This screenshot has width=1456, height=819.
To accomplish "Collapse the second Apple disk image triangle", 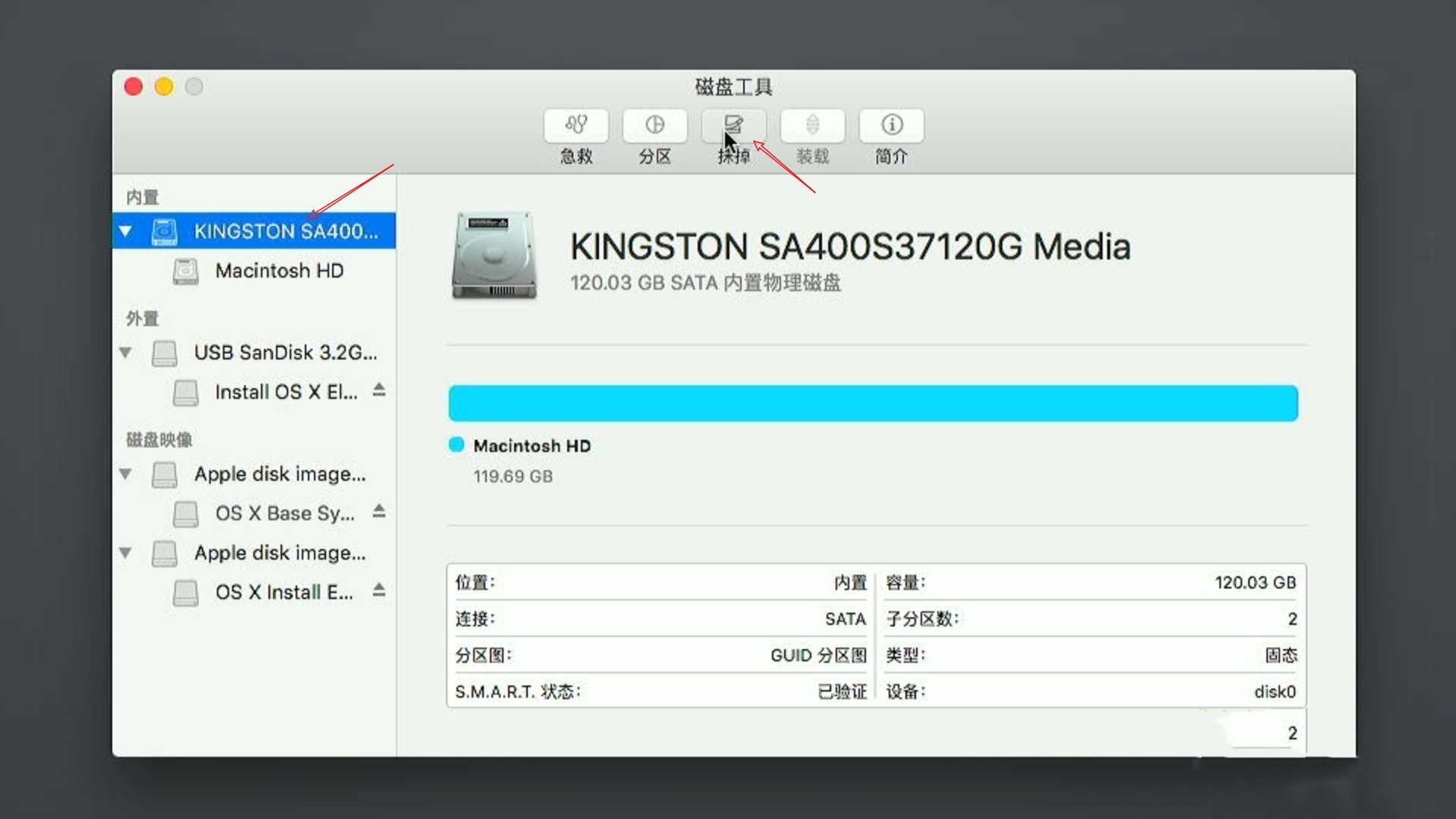I will [x=126, y=553].
